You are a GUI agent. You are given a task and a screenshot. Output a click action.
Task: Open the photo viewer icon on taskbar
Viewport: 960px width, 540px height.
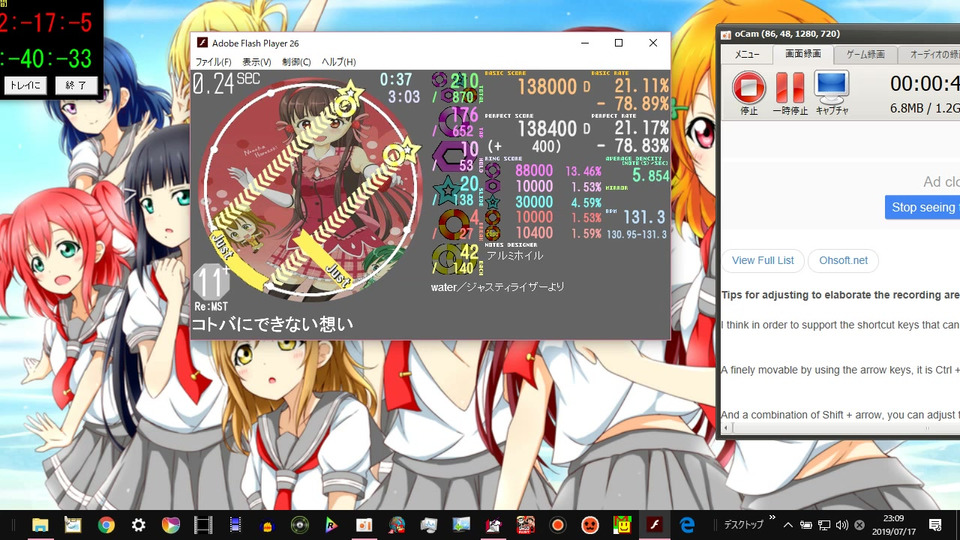coord(429,525)
